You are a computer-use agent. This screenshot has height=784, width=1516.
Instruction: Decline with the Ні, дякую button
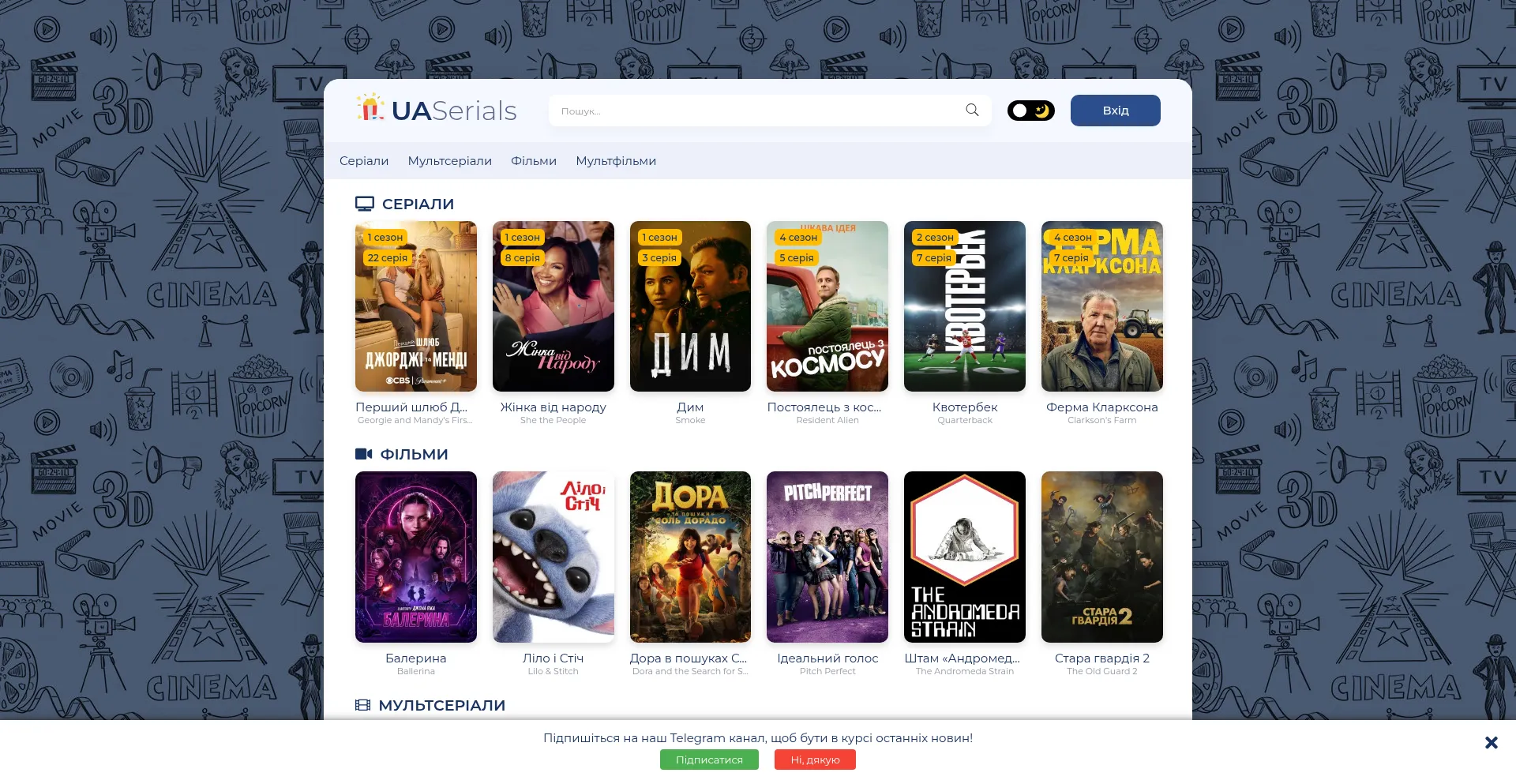click(814, 760)
